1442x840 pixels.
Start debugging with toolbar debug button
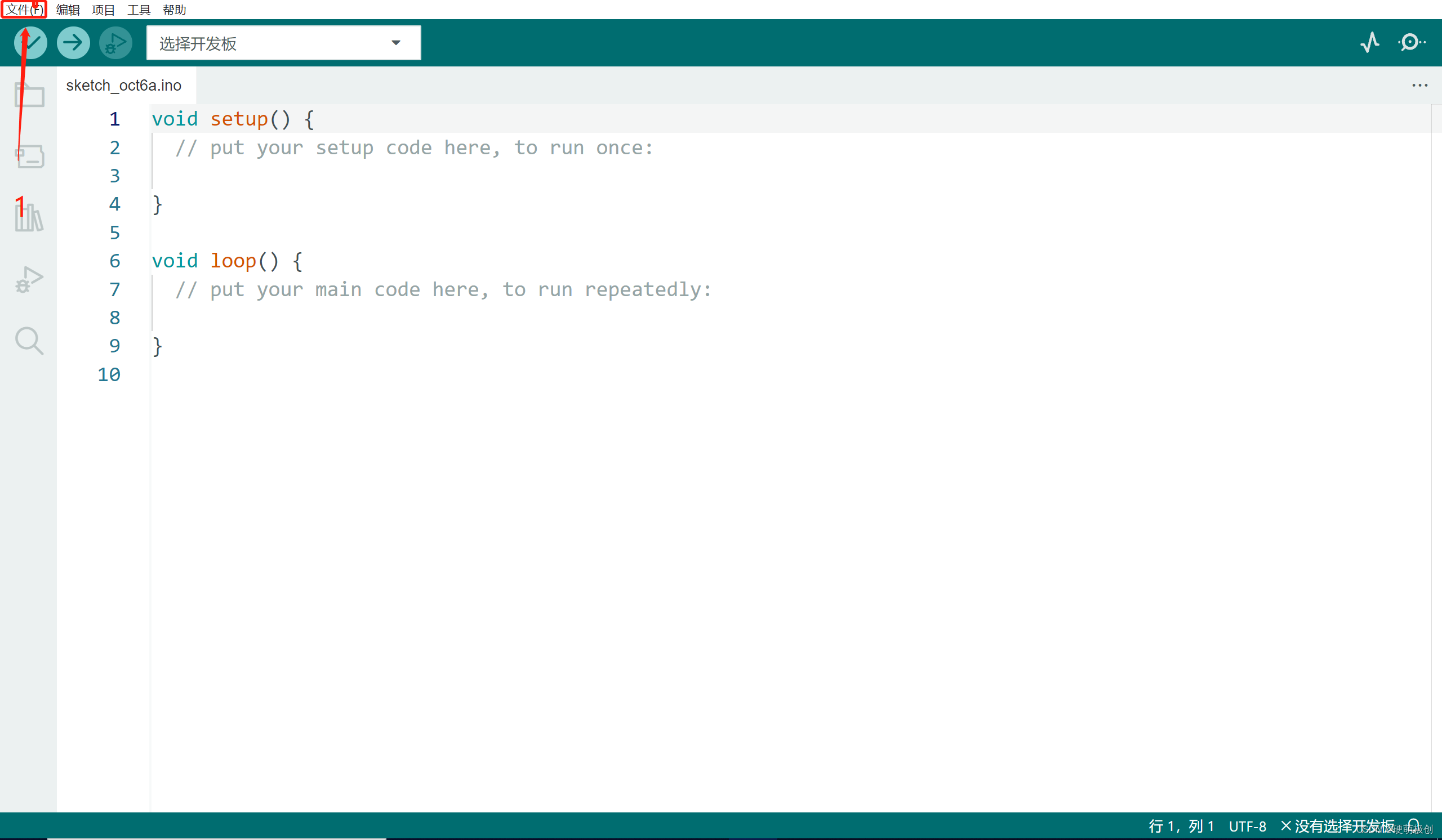coord(115,43)
